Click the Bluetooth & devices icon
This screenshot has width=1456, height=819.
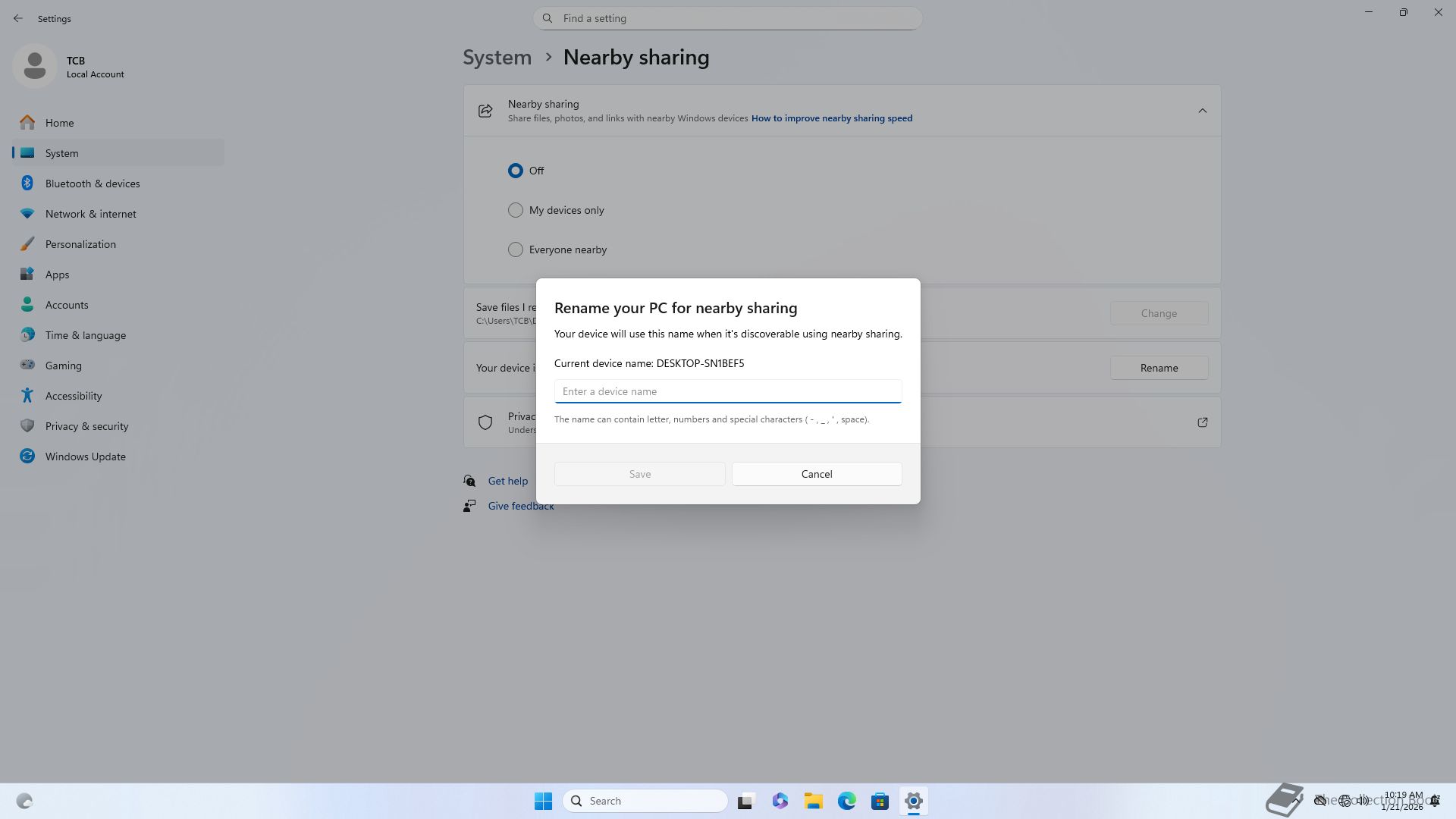27,184
